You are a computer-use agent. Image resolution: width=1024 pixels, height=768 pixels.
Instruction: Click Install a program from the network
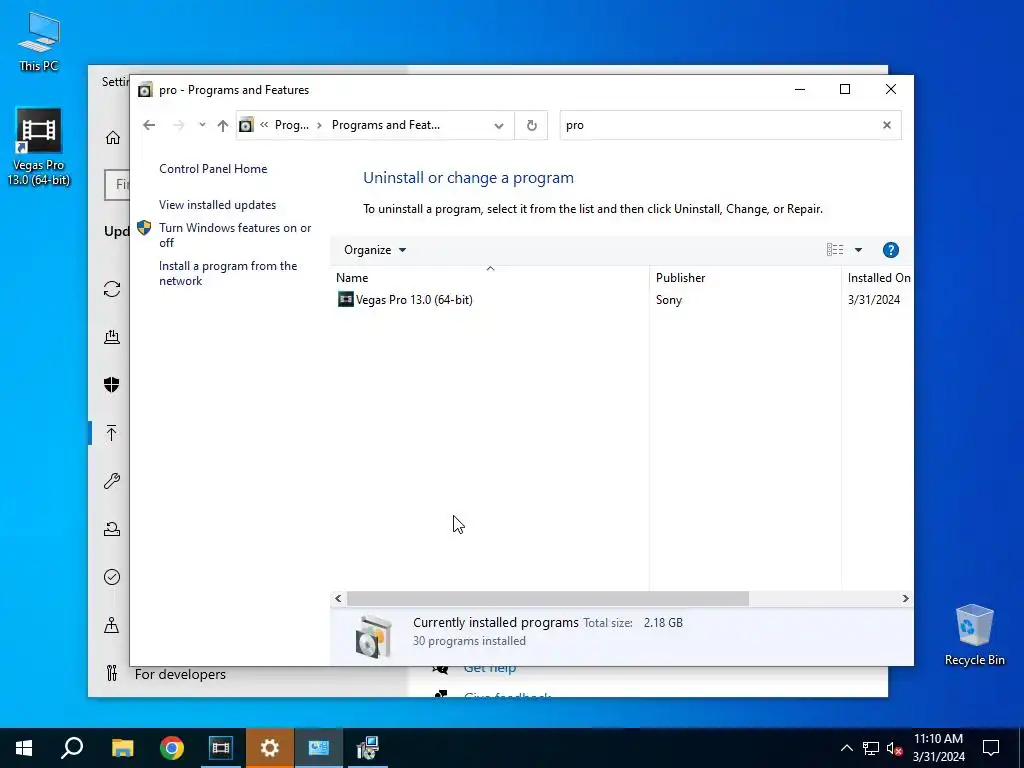[x=228, y=273]
